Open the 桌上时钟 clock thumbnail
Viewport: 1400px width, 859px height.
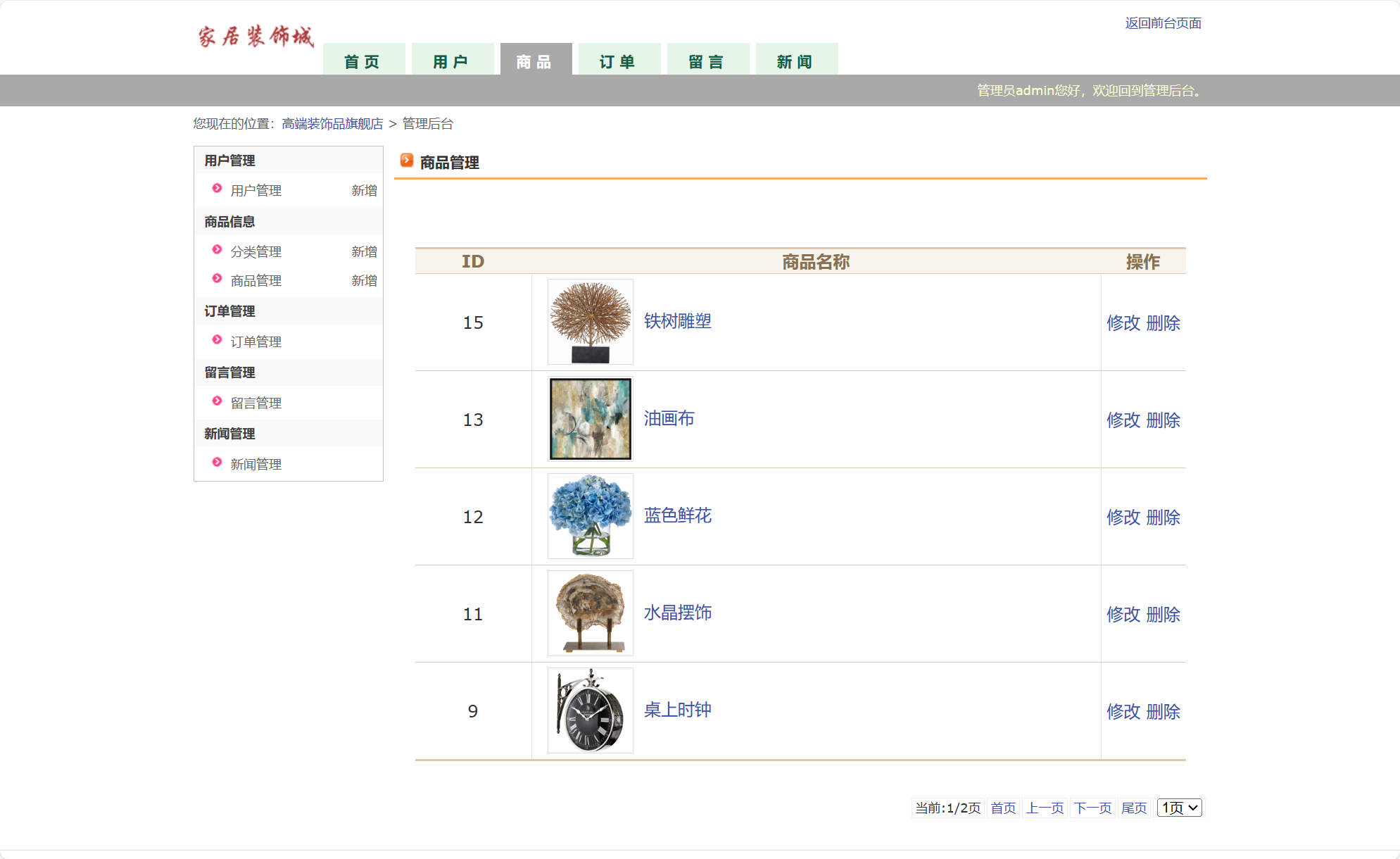coord(590,710)
